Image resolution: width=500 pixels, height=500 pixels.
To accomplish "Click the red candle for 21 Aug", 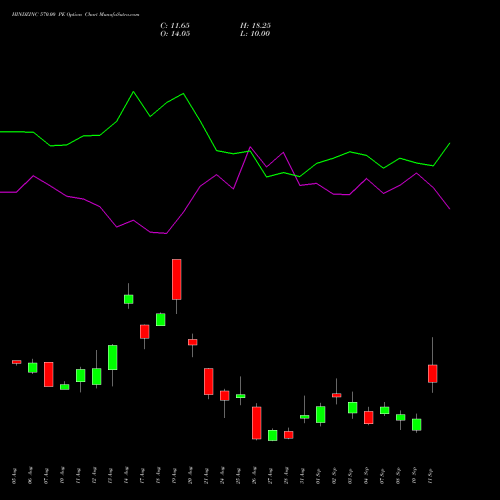I will [x=209, y=381].
